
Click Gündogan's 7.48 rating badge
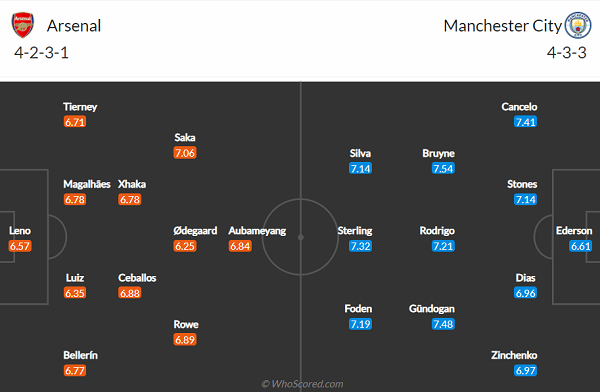coord(443,324)
